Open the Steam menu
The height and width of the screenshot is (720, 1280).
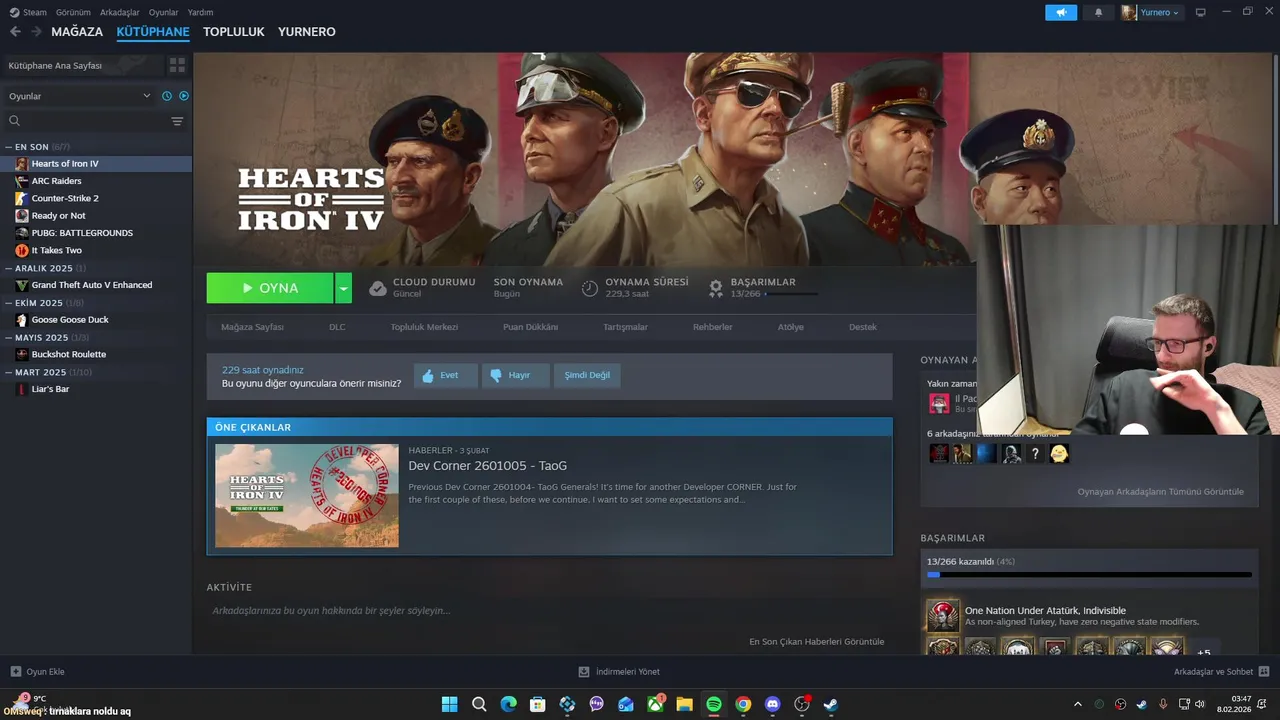(x=28, y=12)
